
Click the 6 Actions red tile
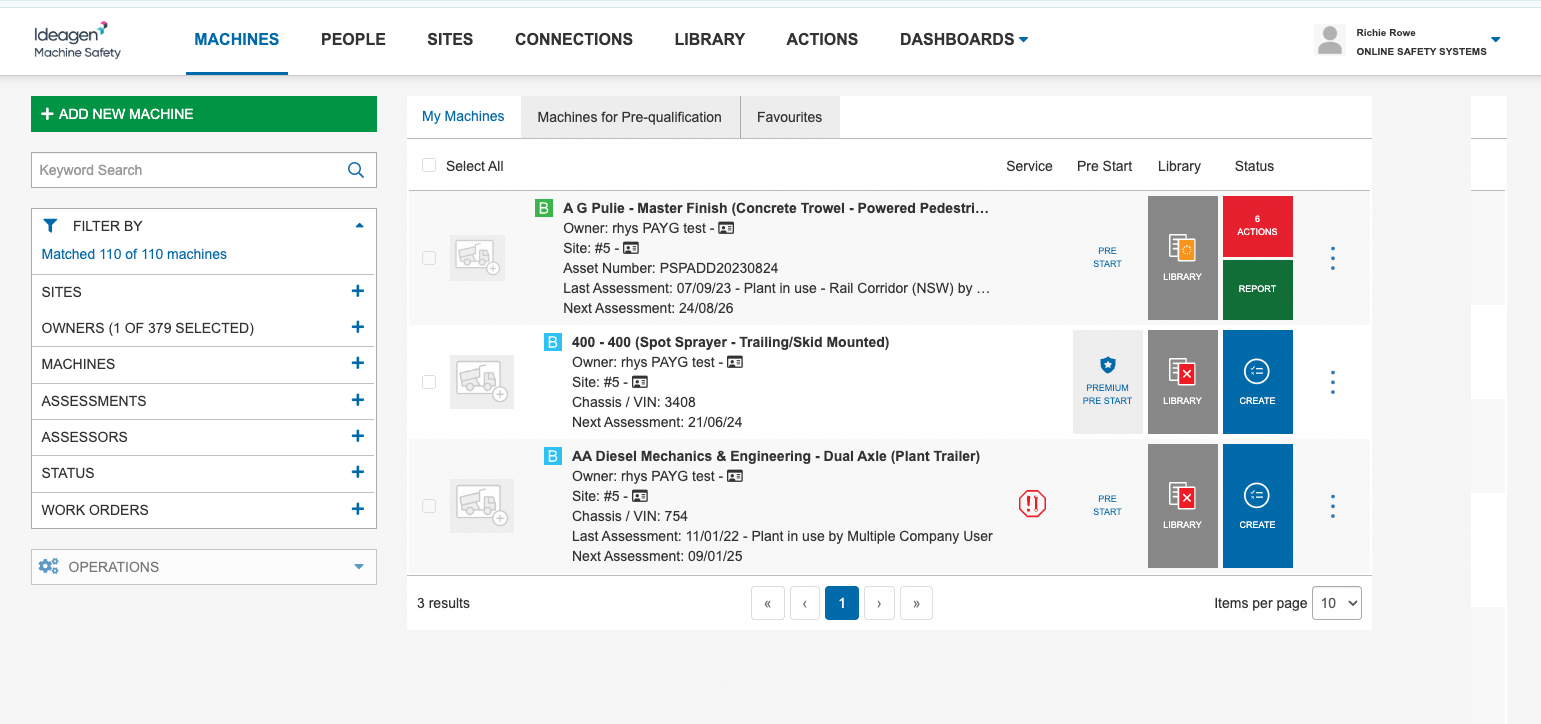(x=1257, y=226)
